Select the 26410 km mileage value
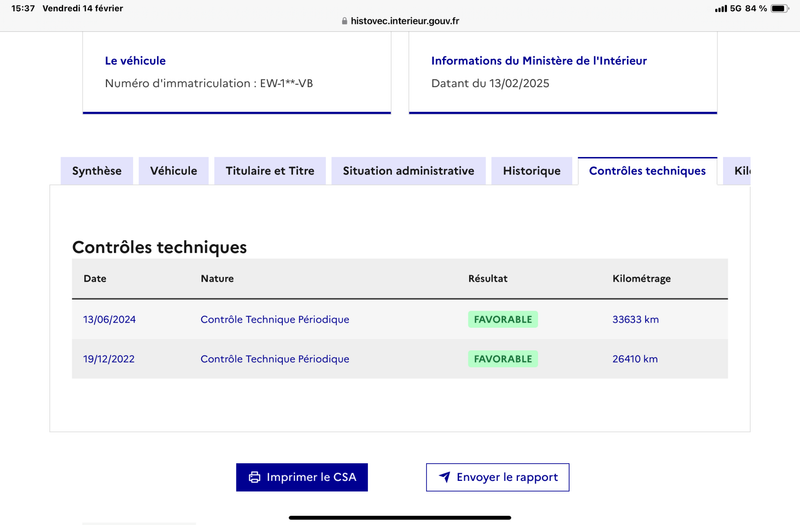The height and width of the screenshot is (525, 800). pyautogui.click(x=635, y=359)
